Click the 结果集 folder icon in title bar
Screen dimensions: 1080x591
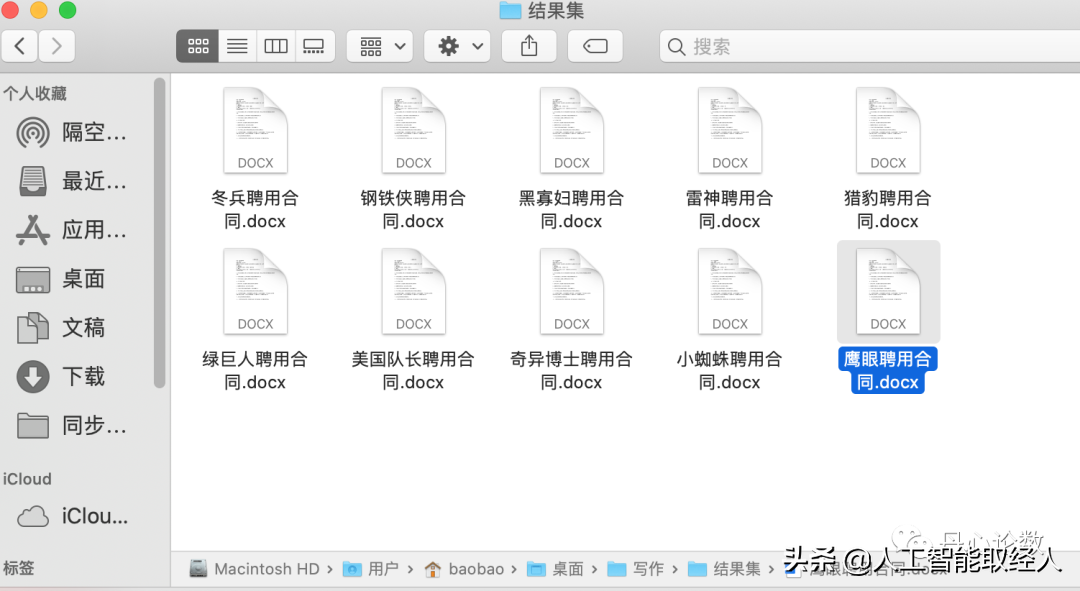[x=510, y=10]
